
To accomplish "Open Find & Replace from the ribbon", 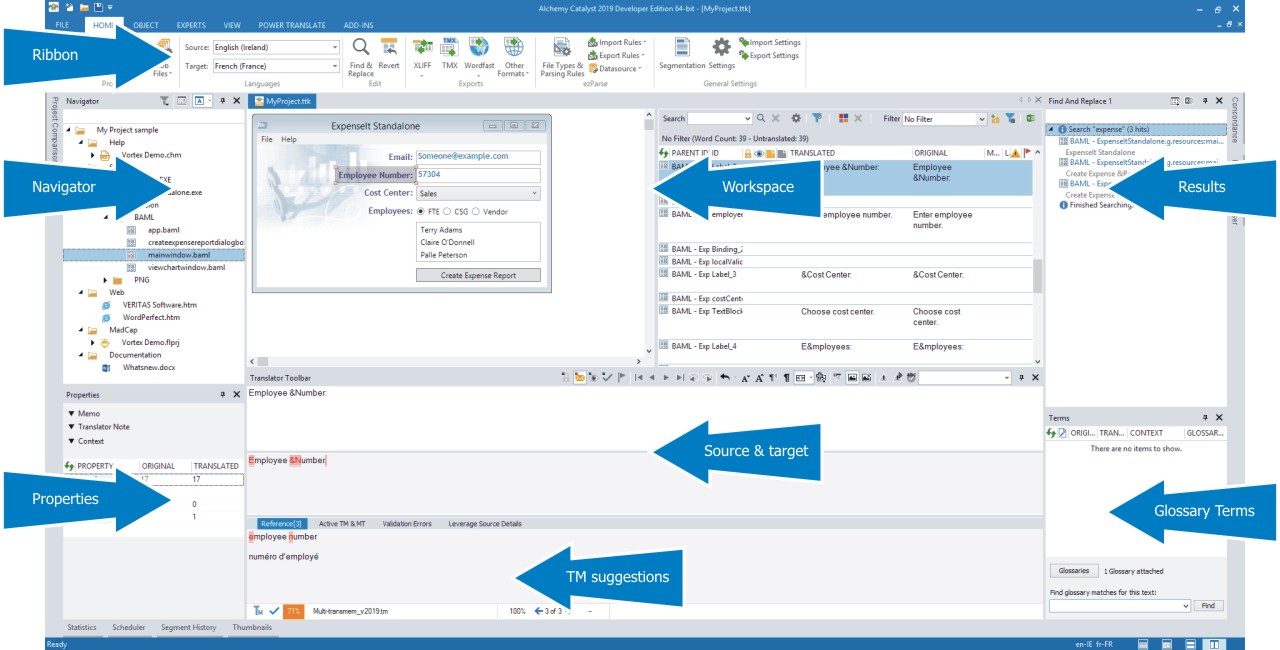I will click(x=360, y=55).
